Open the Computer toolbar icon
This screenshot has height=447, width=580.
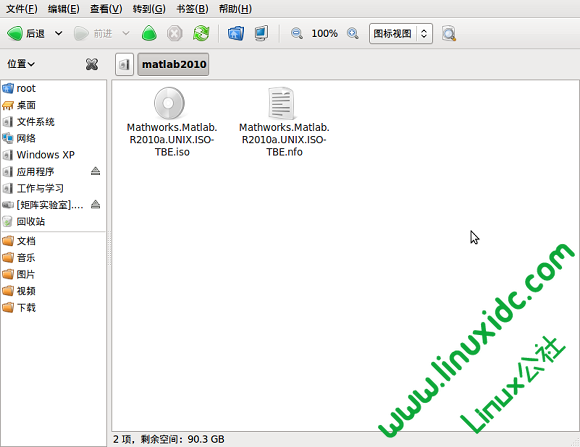262,34
